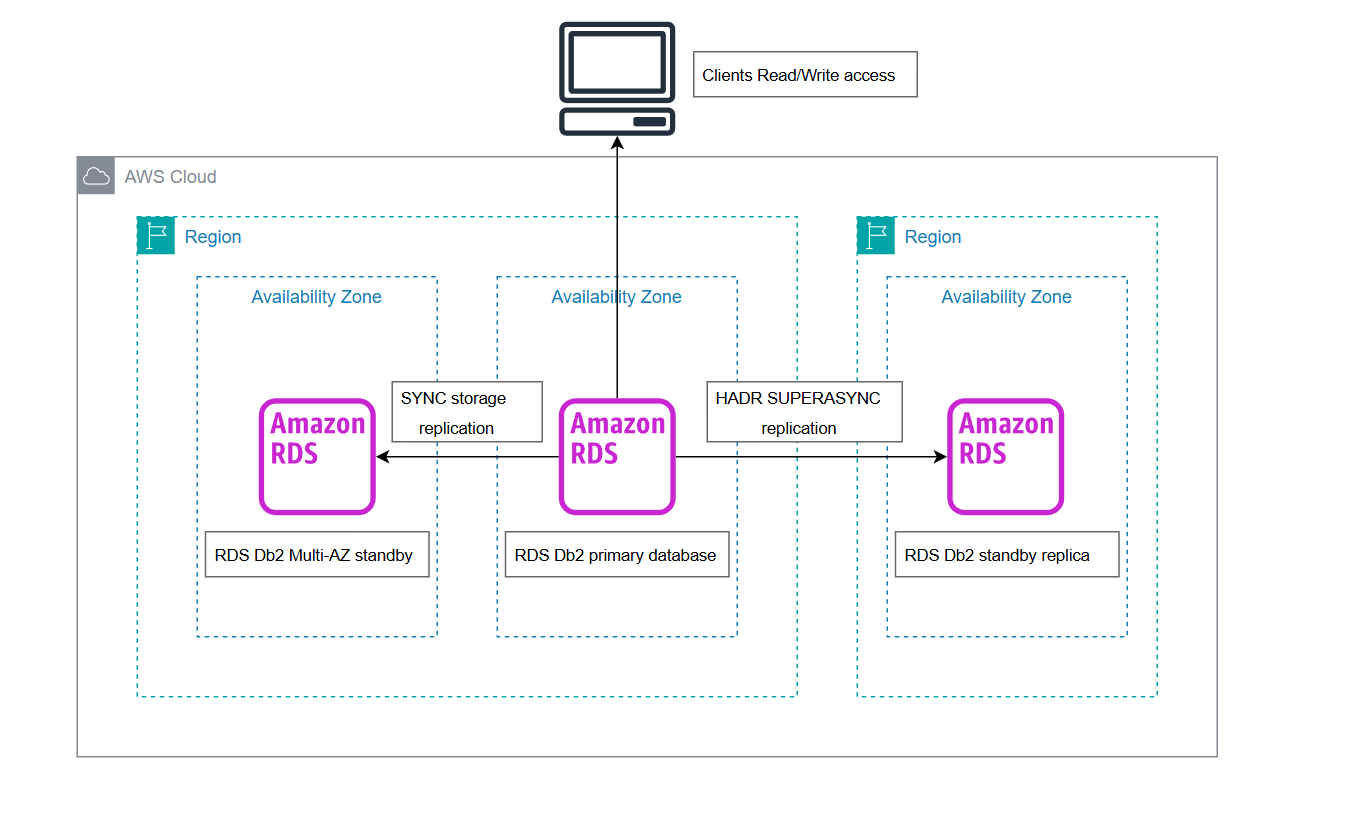
Task: Click the "RDS Db2 primary database" caption
Action: (617, 555)
